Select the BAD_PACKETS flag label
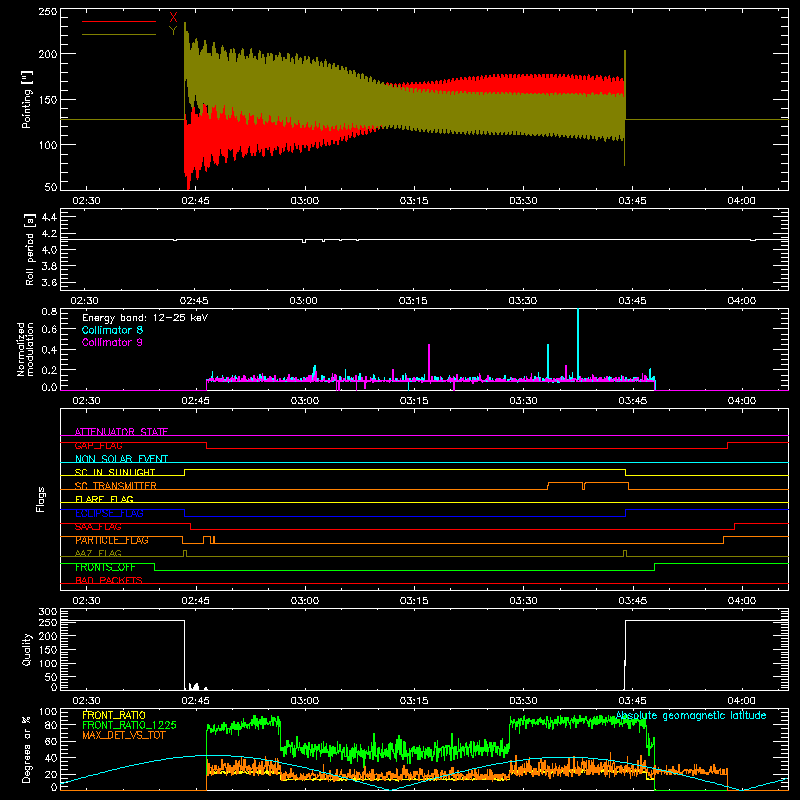The width and height of the screenshot is (800, 800). 109,580
